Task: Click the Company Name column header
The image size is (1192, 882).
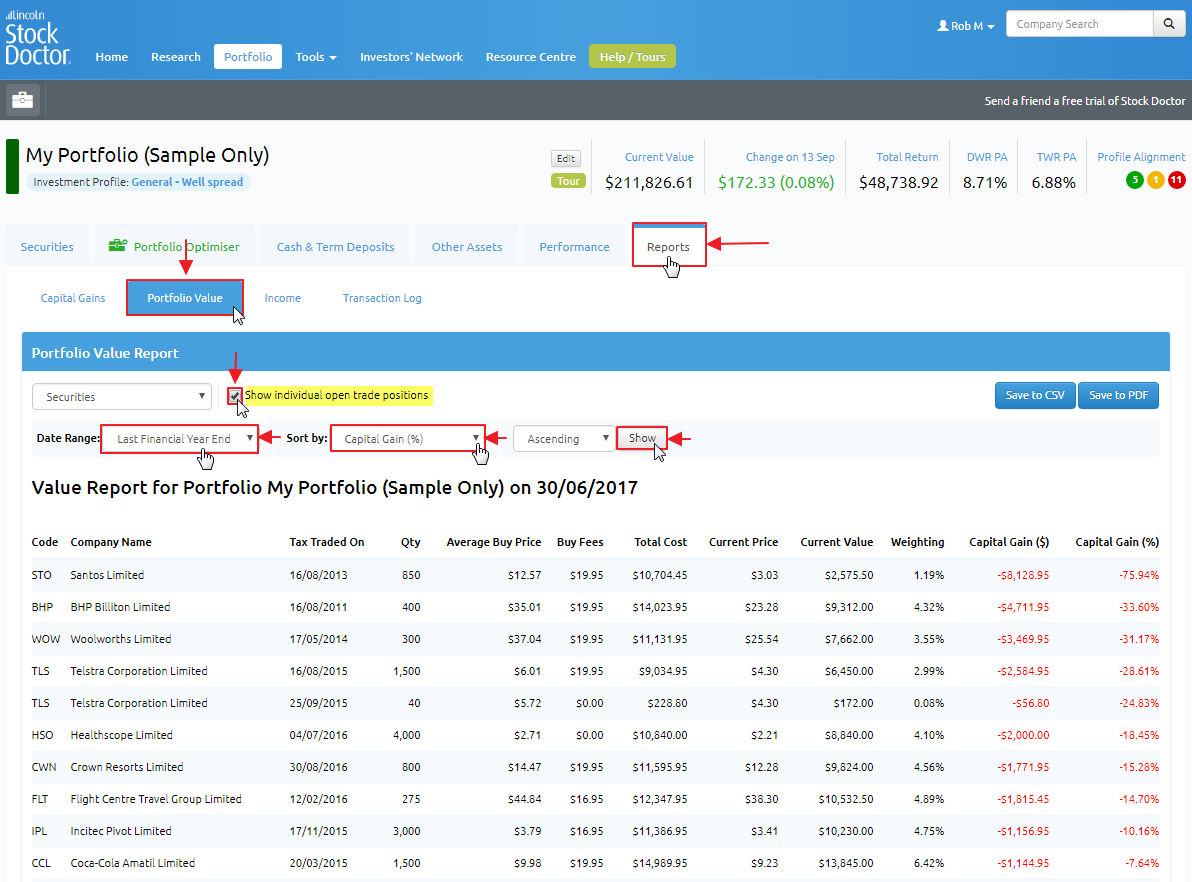Action: pos(111,542)
